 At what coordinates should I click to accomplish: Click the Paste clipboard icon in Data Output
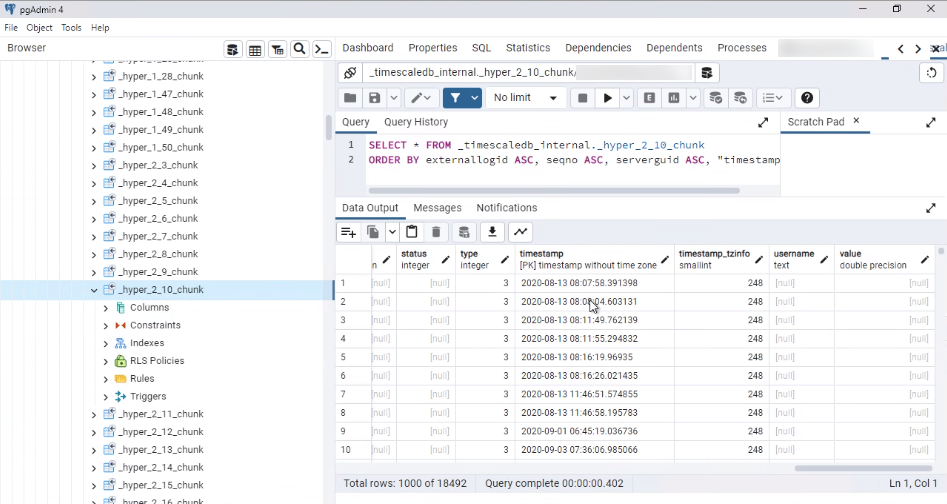(411, 232)
